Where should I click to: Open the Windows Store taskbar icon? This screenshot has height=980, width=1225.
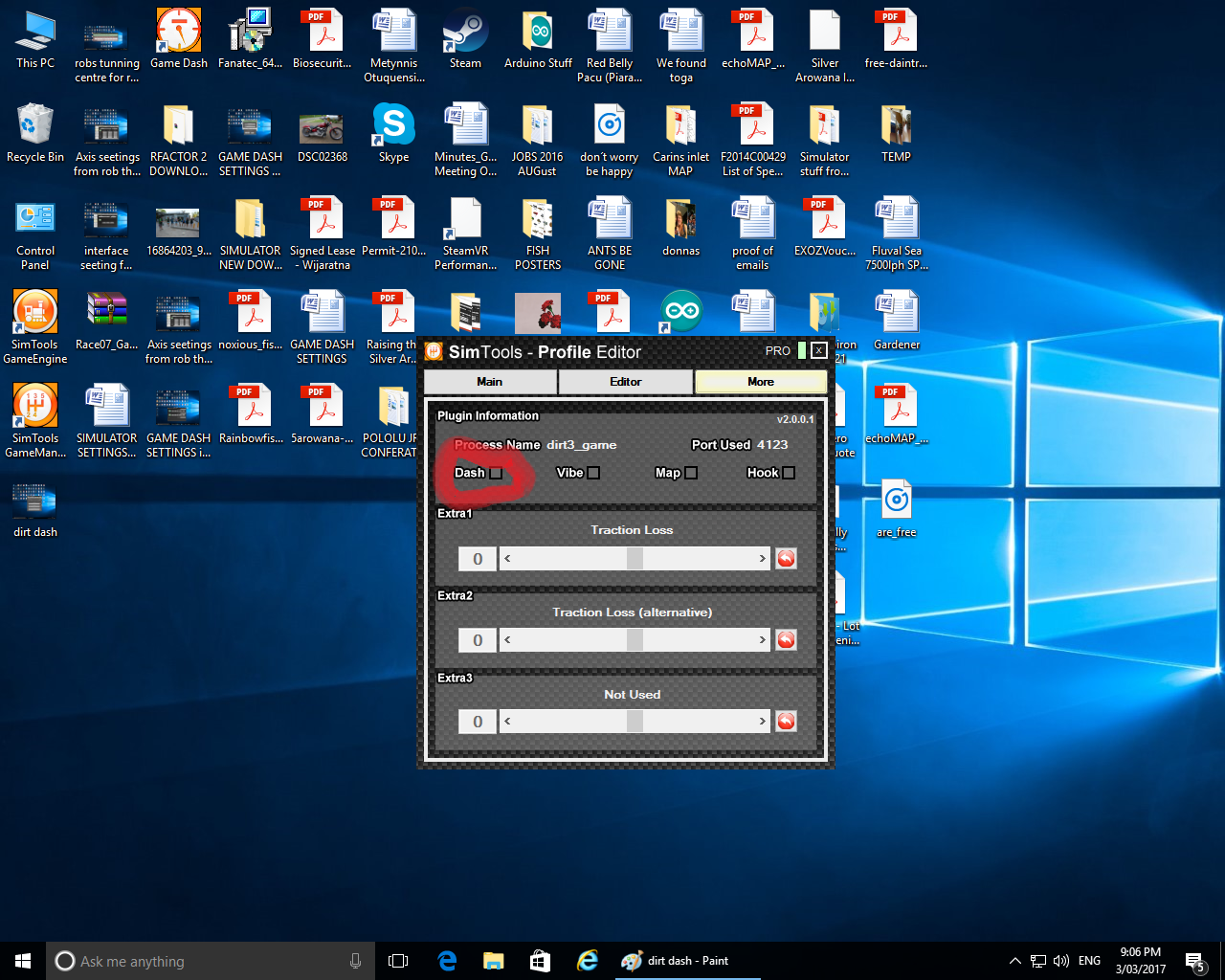click(x=540, y=961)
